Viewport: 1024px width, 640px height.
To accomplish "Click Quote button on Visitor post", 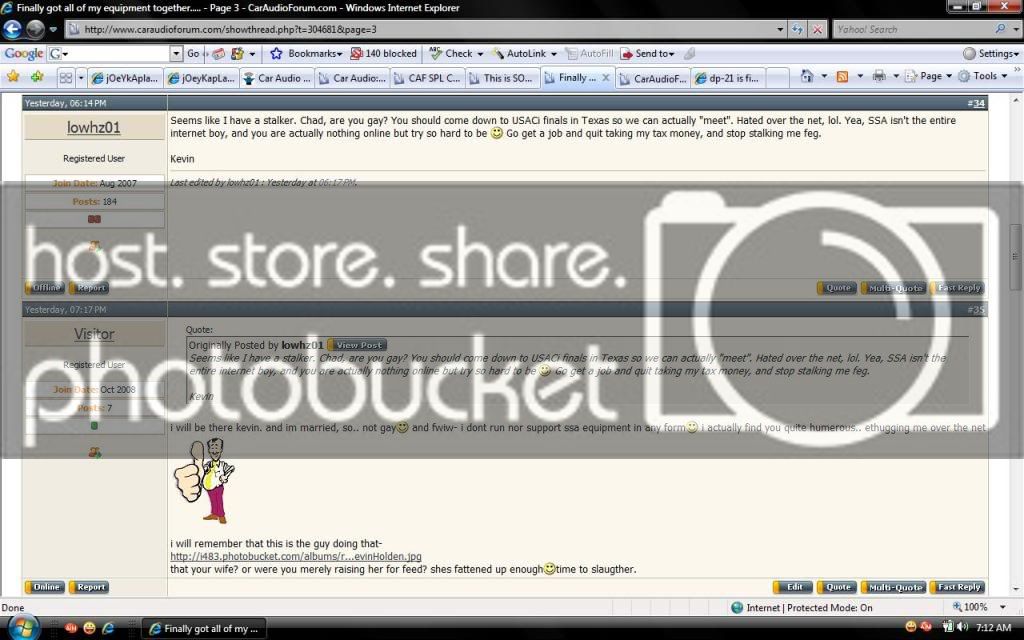I will tap(837, 587).
